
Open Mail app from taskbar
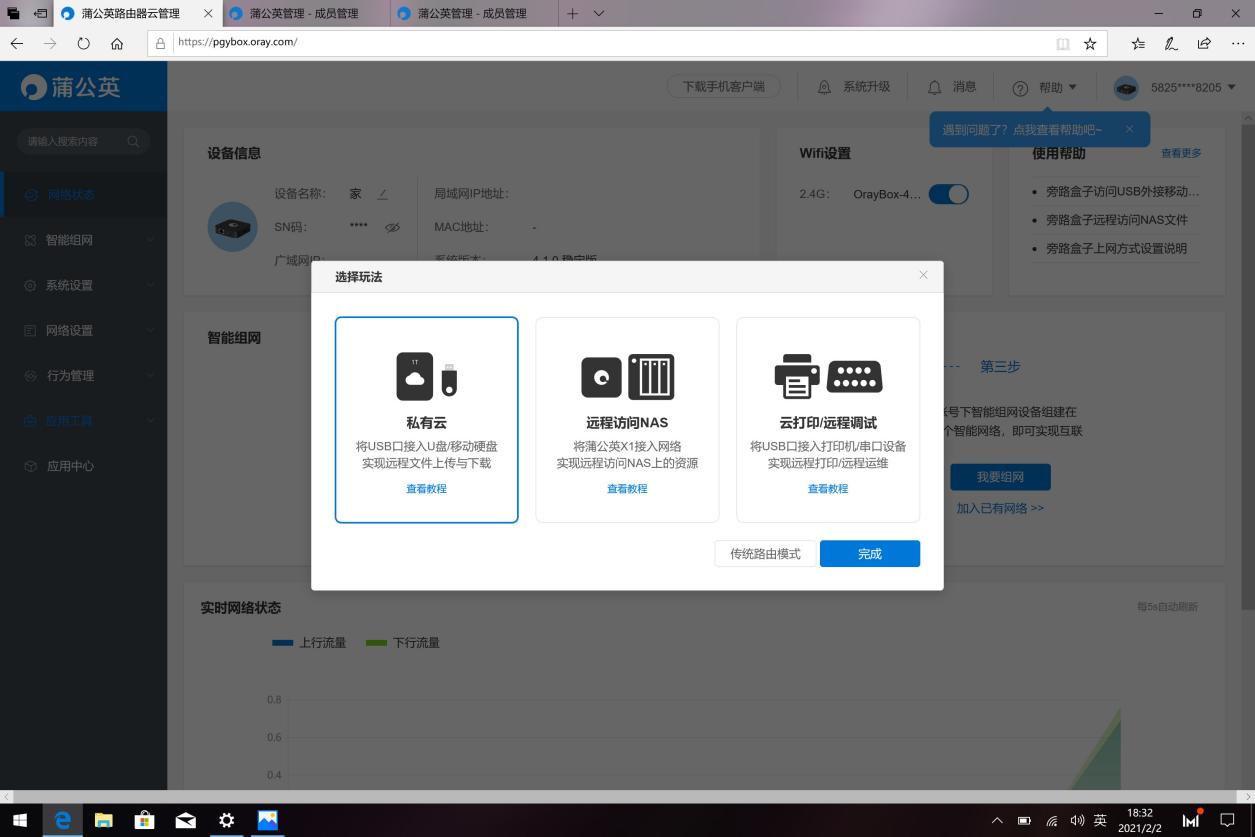[185, 820]
